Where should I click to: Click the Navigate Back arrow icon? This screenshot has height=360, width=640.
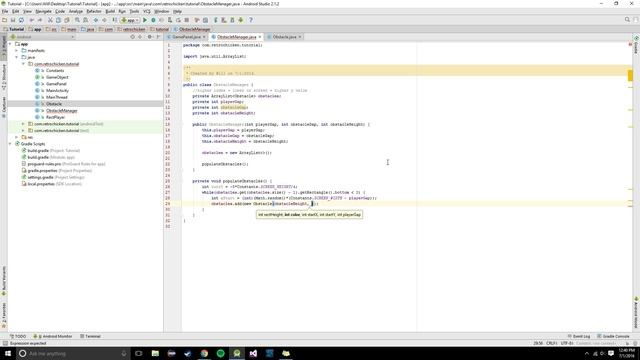tap(96, 20)
